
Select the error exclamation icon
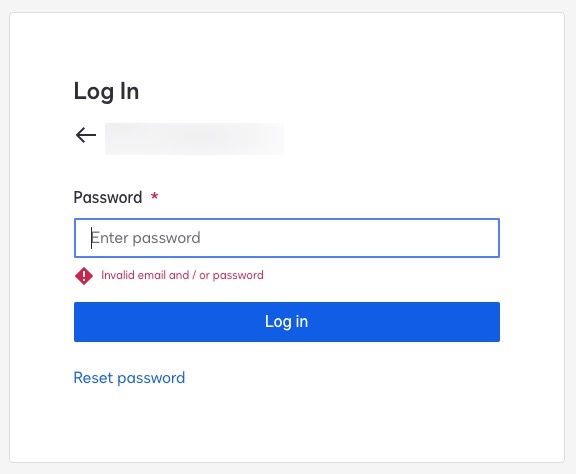(x=84, y=276)
